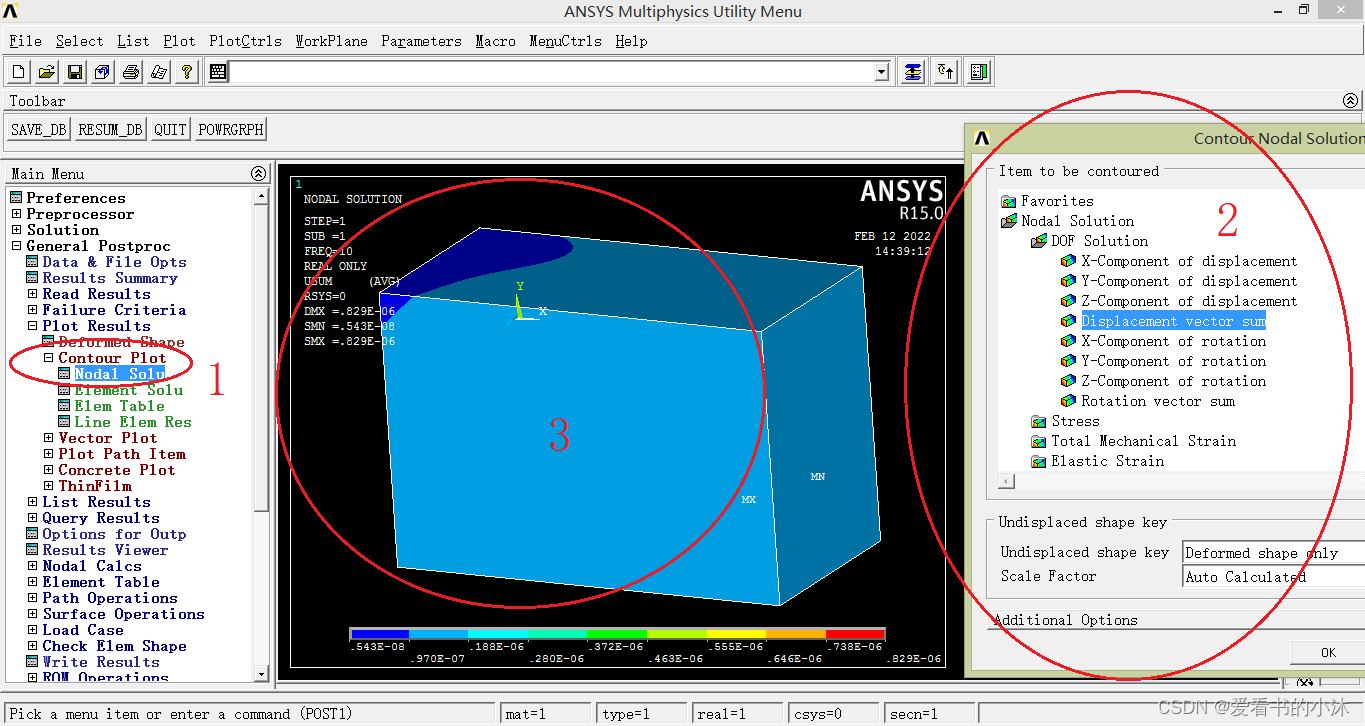
Task: Click the Open ANSYS File icon
Action: (47, 72)
